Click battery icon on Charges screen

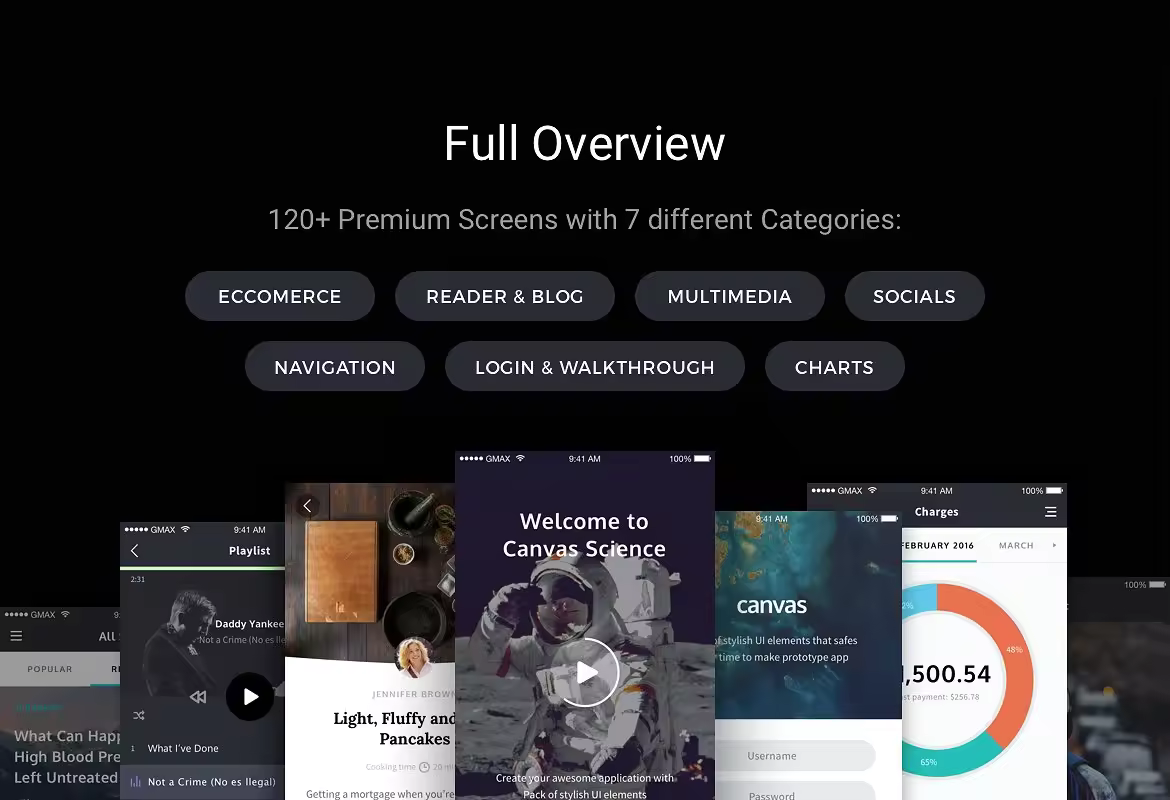pyautogui.click(x=1054, y=490)
